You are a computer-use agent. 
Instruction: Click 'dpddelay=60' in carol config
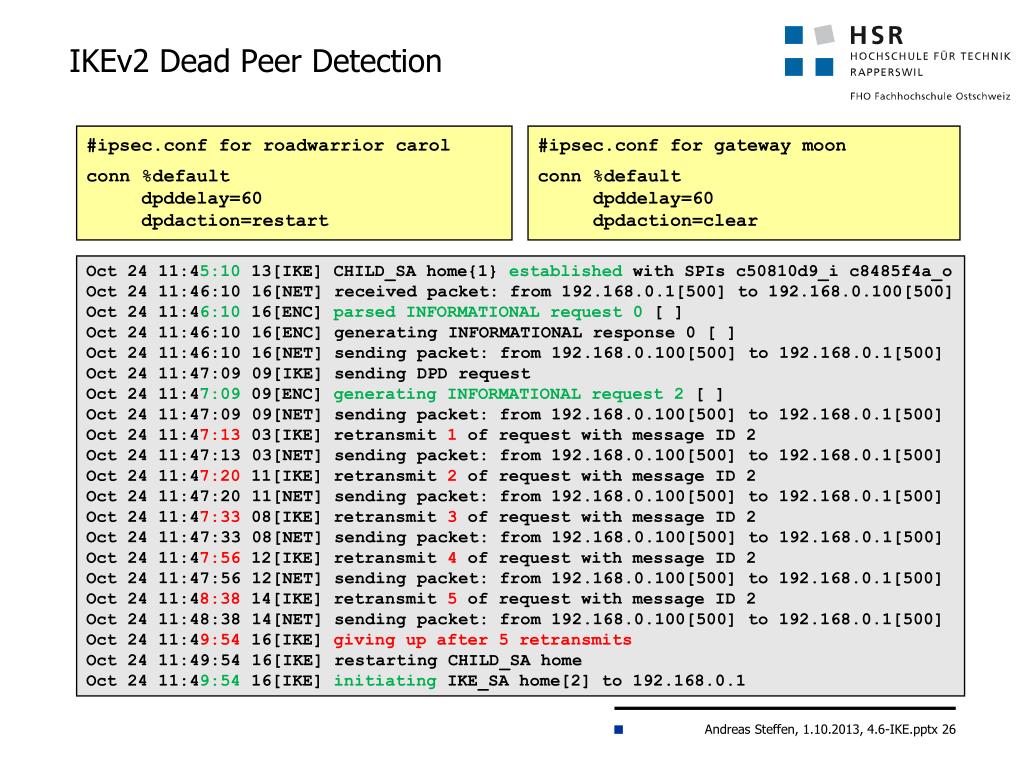coord(201,198)
